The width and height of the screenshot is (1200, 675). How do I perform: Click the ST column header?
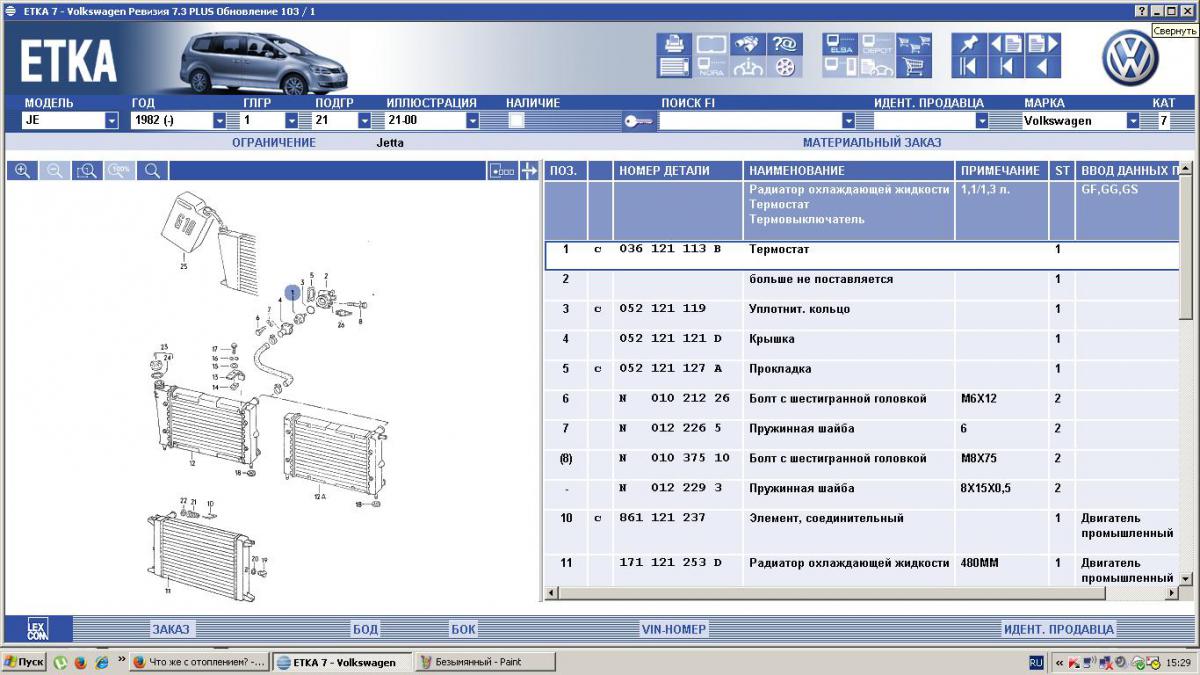coord(1062,171)
